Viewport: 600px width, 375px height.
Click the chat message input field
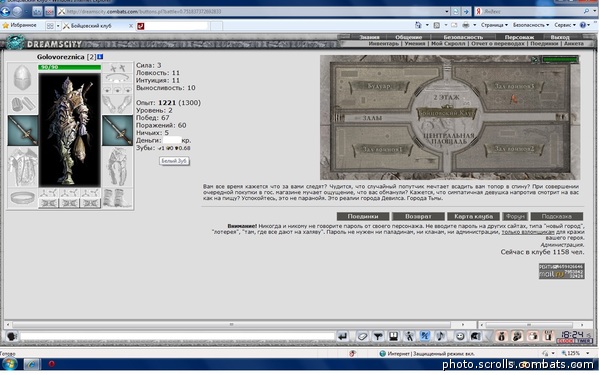177,336
